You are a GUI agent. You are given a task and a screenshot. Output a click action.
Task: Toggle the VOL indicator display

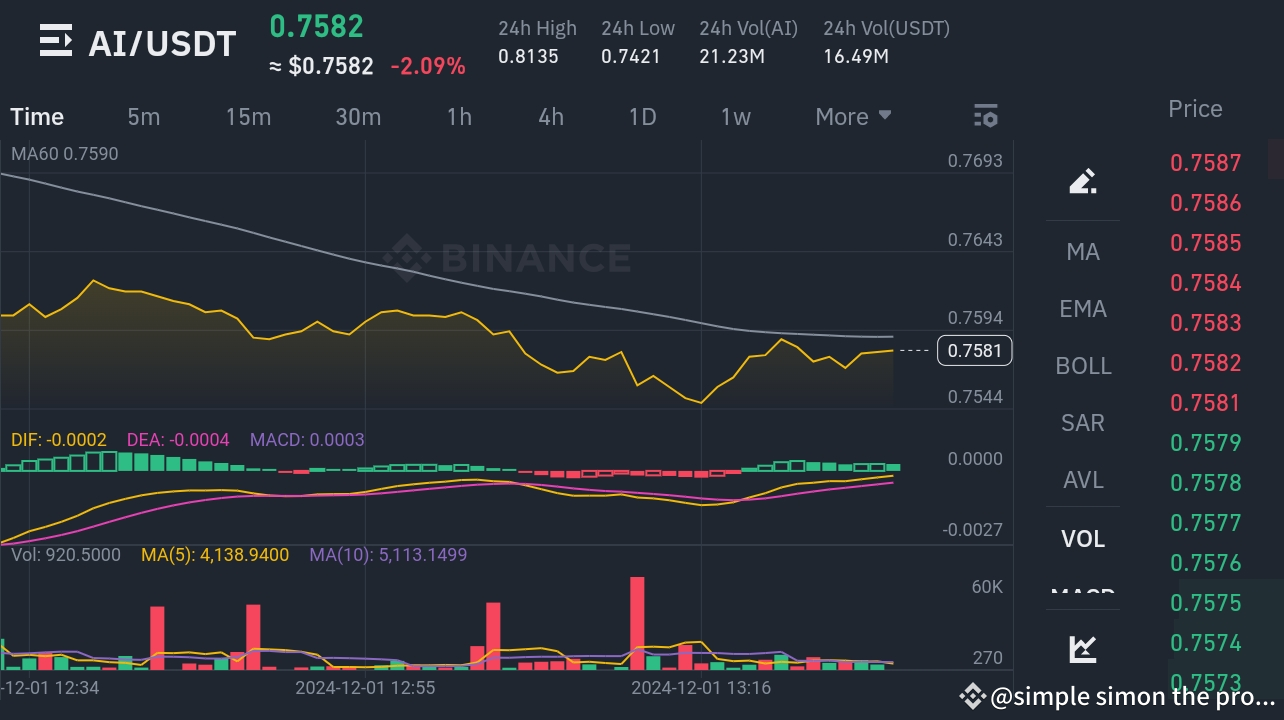point(1083,539)
